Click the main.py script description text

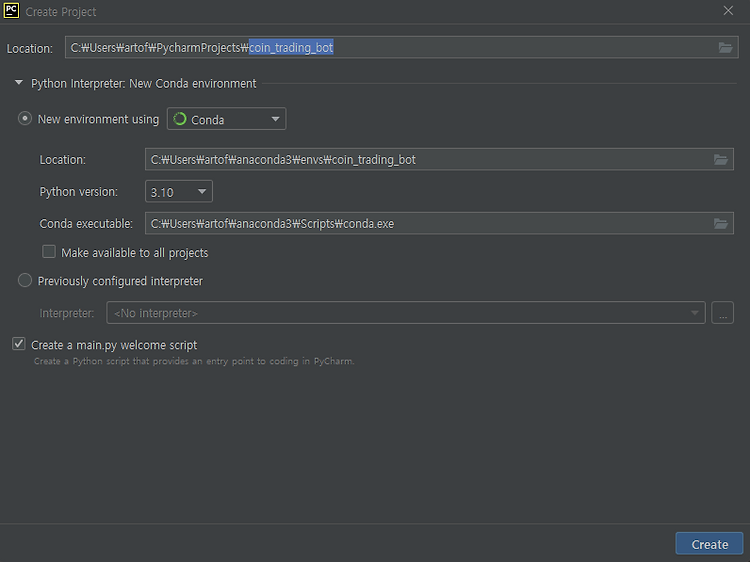[x=194, y=361]
